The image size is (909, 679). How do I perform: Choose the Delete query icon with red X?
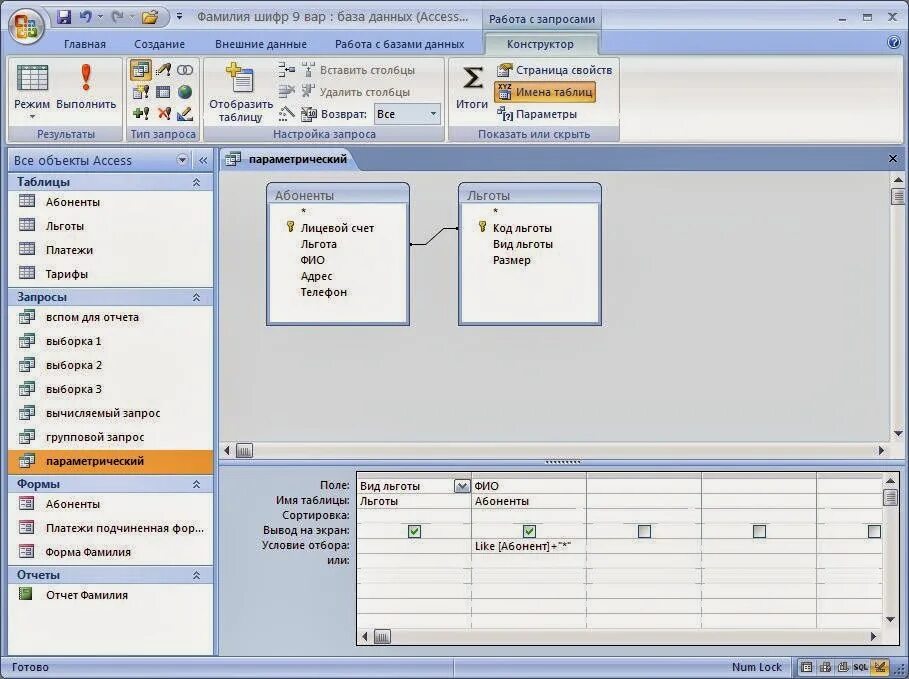163,113
